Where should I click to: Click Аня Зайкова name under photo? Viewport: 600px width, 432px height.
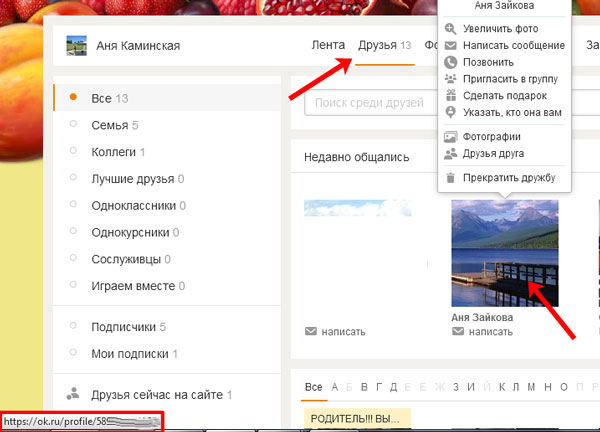[482, 317]
